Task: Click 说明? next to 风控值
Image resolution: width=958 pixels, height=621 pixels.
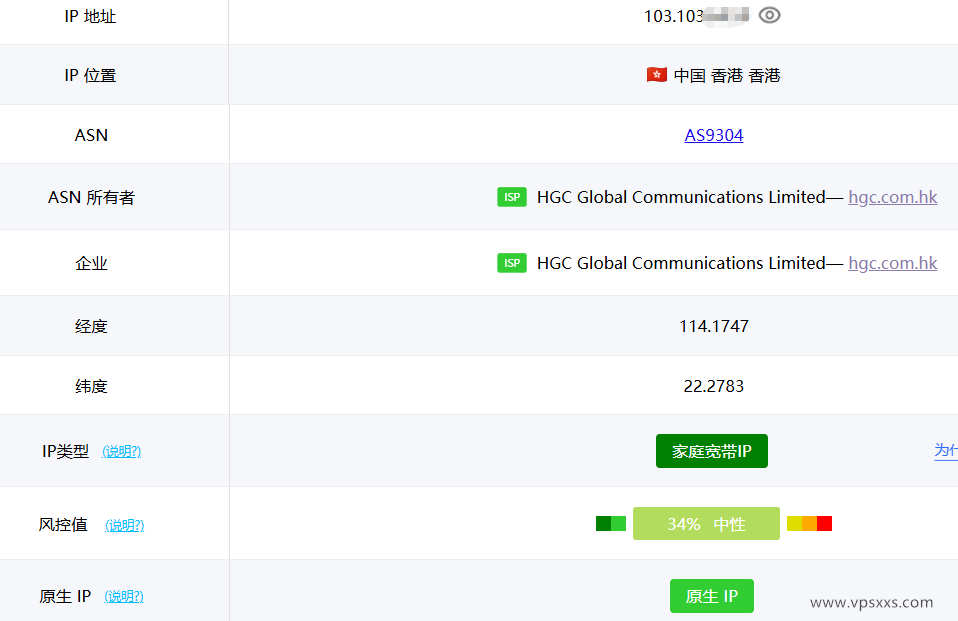Action: click(123, 524)
